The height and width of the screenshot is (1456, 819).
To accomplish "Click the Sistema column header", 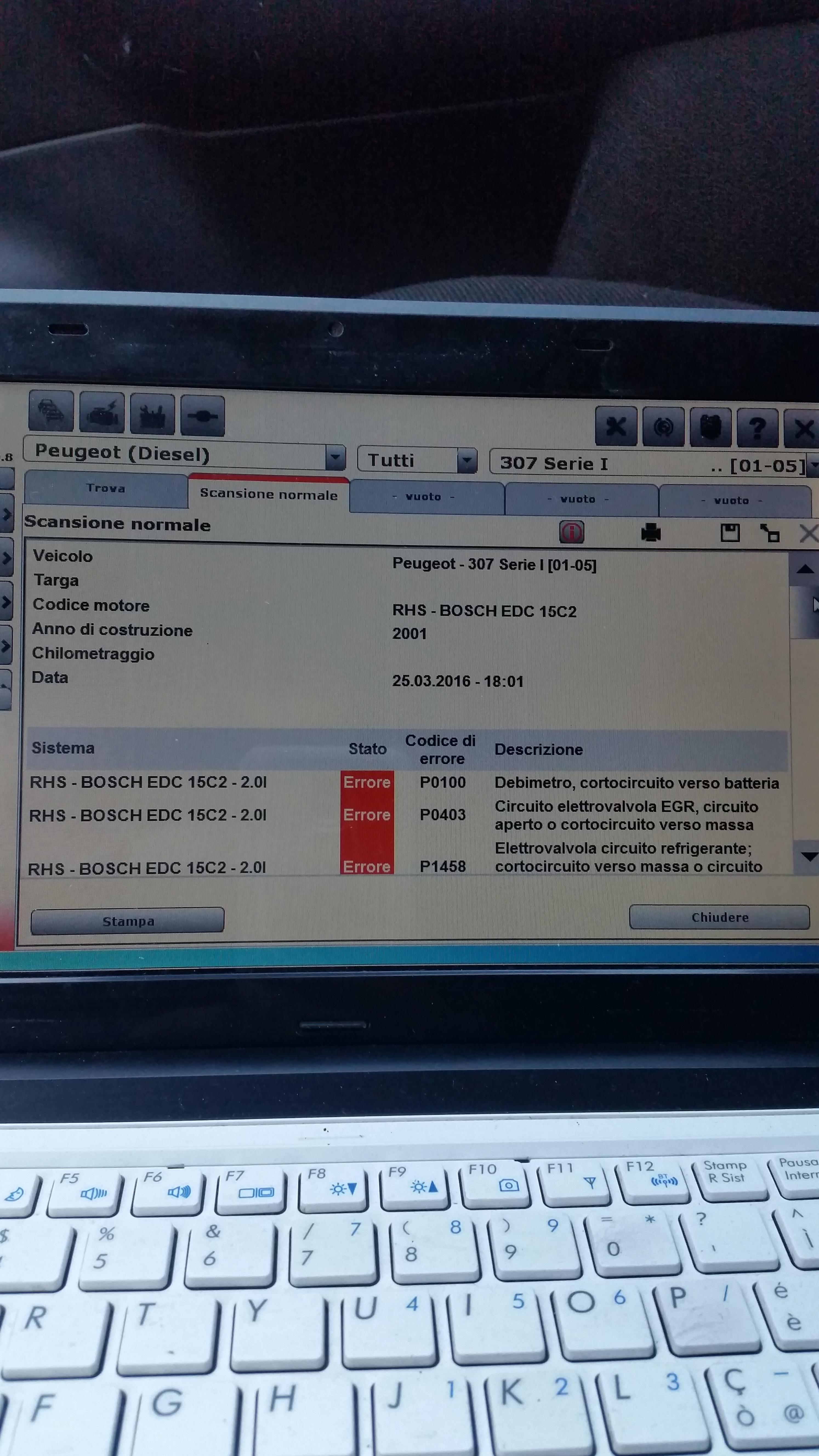I will [63, 748].
